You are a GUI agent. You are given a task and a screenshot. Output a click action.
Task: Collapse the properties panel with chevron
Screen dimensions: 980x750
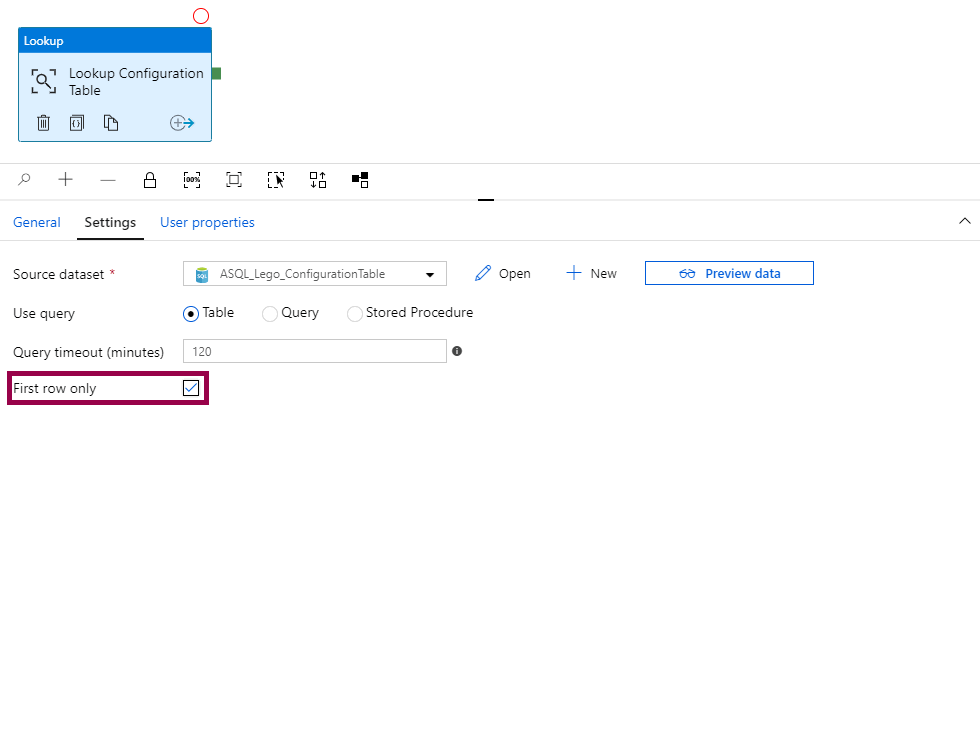pyautogui.click(x=964, y=221)
